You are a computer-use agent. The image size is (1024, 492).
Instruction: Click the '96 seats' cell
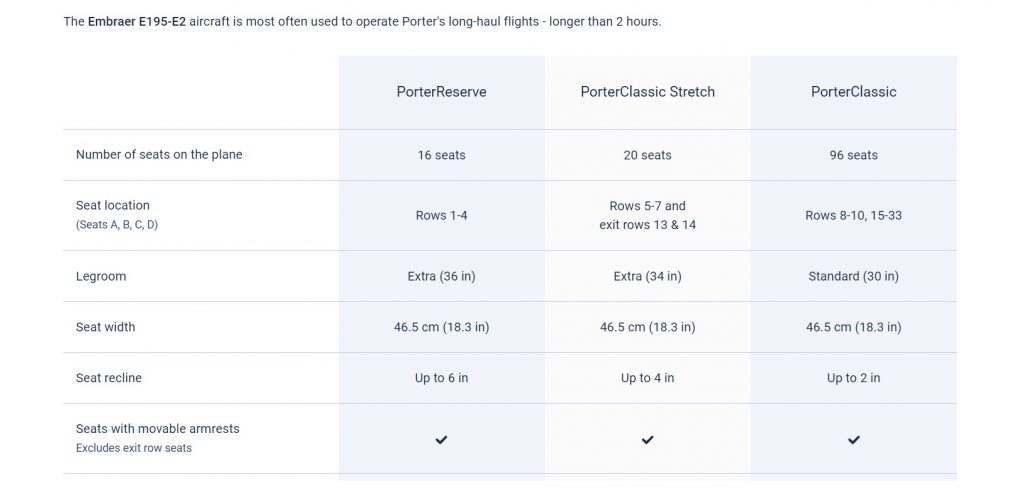pos(853,155)
